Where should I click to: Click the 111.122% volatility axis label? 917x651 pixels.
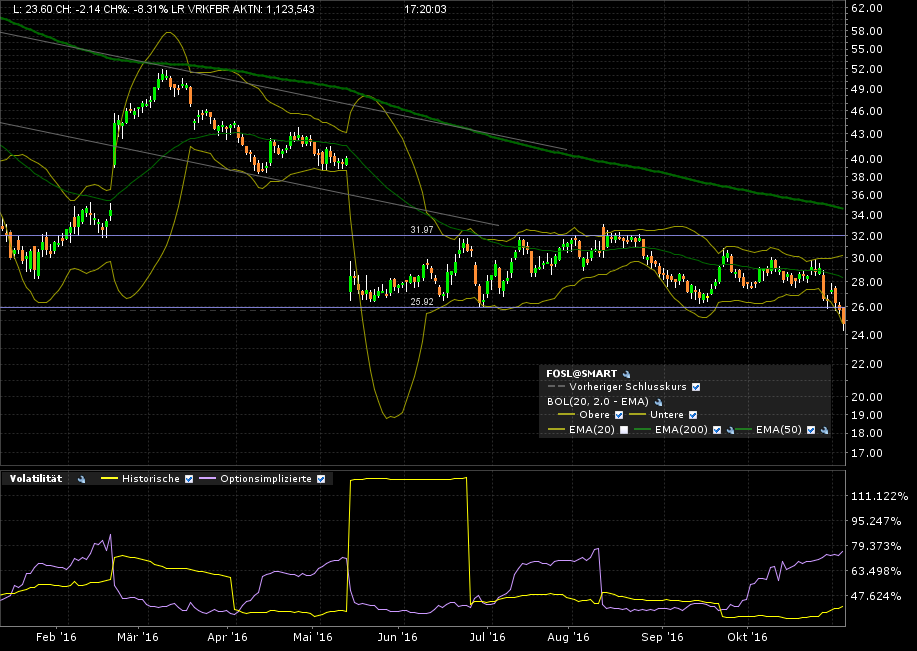coord(878,497)
